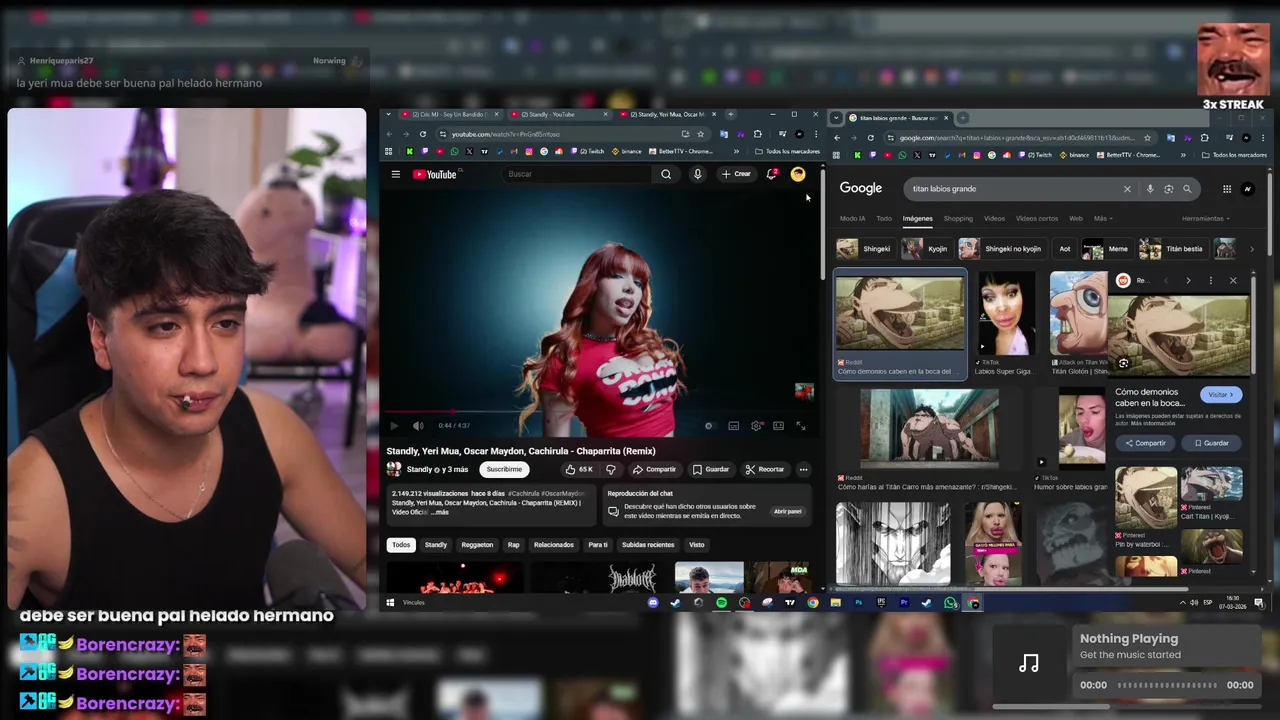Screen dimensions: 1280x720
Task: Close the Google image preview panel
Action: (1233, 281)
